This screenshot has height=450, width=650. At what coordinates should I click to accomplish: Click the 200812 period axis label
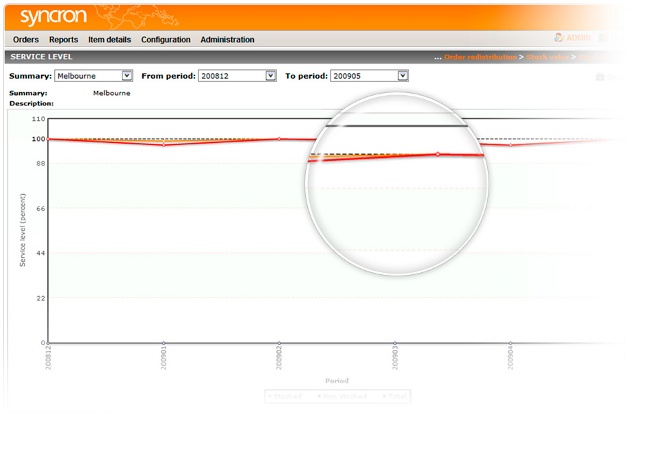coord(48,358)
